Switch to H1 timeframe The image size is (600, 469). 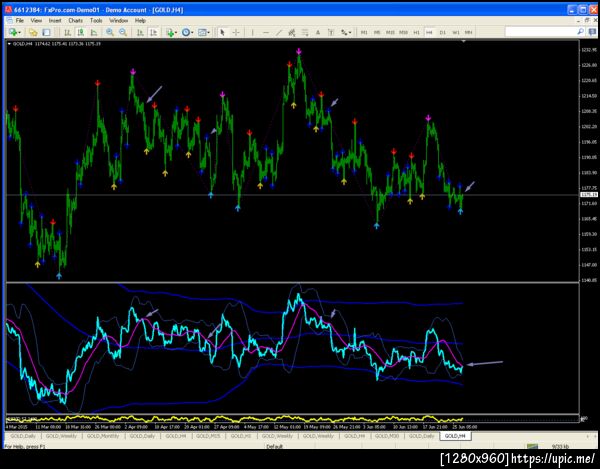tap(416, 33)
